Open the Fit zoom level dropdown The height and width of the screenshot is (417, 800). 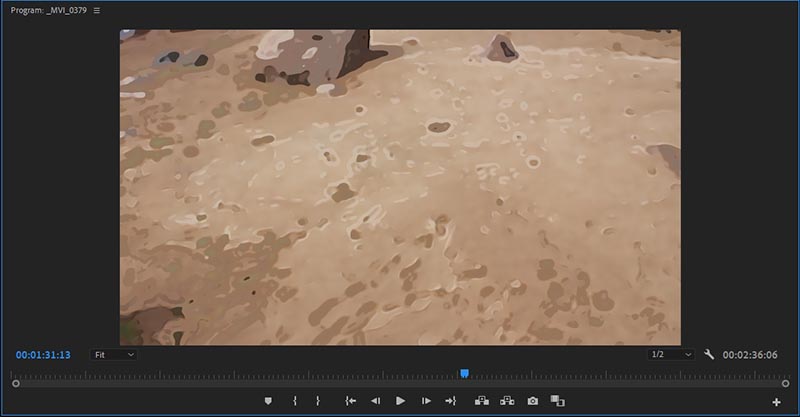[x=114, y=355]
